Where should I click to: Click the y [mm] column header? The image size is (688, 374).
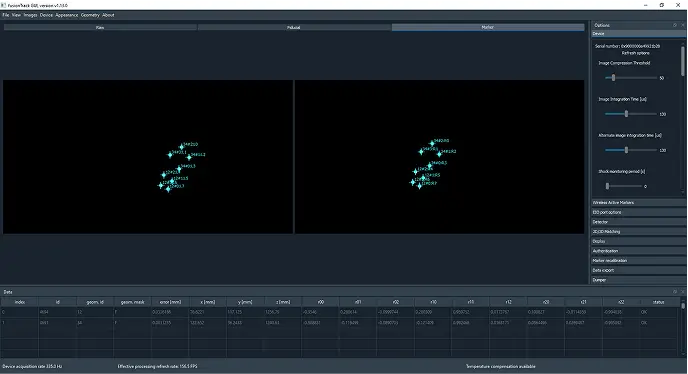click(245, 302)
